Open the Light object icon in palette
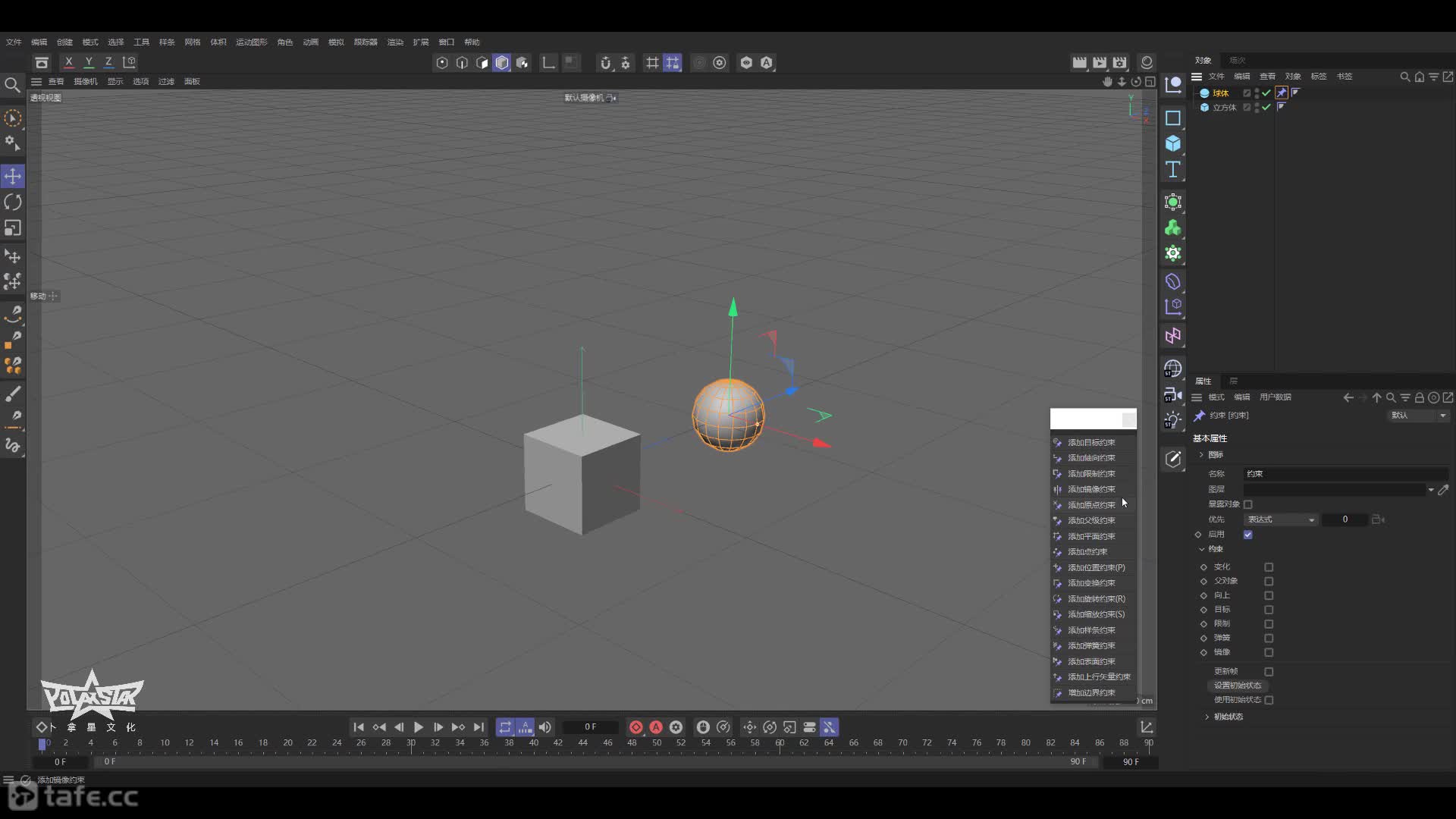Image resolution: width=1456 pixels, height=819 pixels. pyautogui.click(x=1173, y=419)
